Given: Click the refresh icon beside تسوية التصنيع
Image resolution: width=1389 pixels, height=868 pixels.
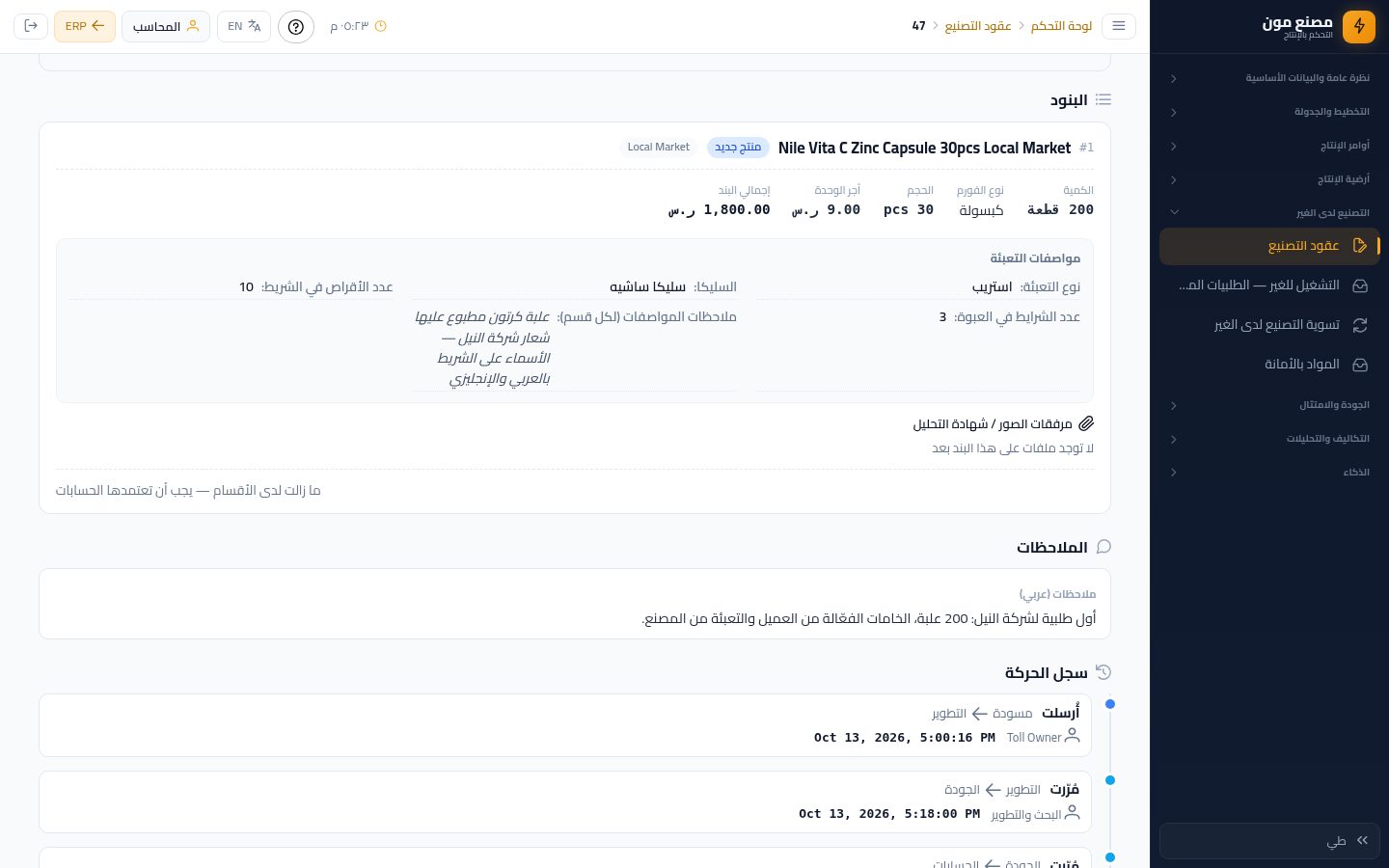Looking at the screenshot, I should coord(1360,325).
